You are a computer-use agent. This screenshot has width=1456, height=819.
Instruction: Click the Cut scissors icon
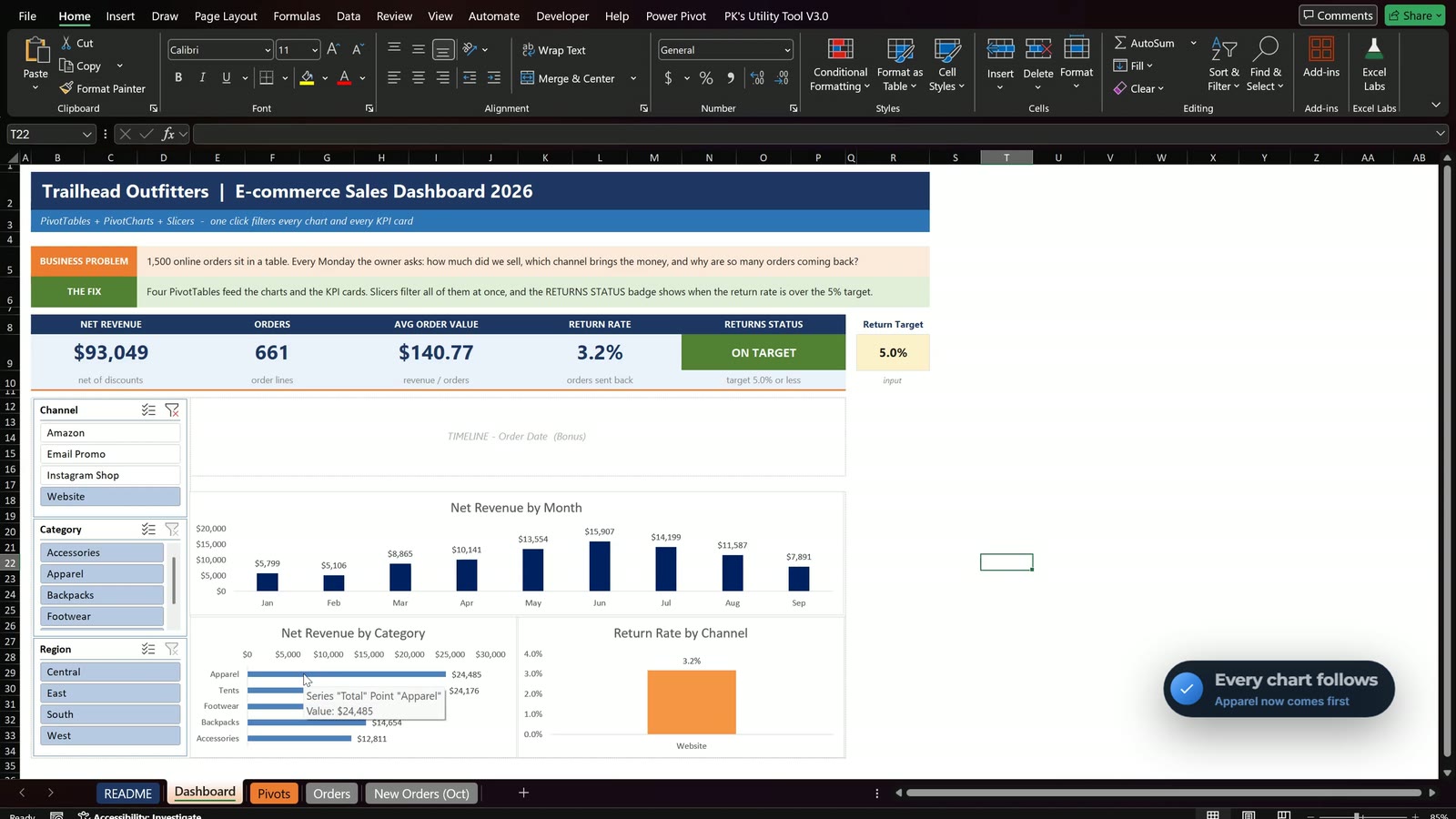[66, 43]
